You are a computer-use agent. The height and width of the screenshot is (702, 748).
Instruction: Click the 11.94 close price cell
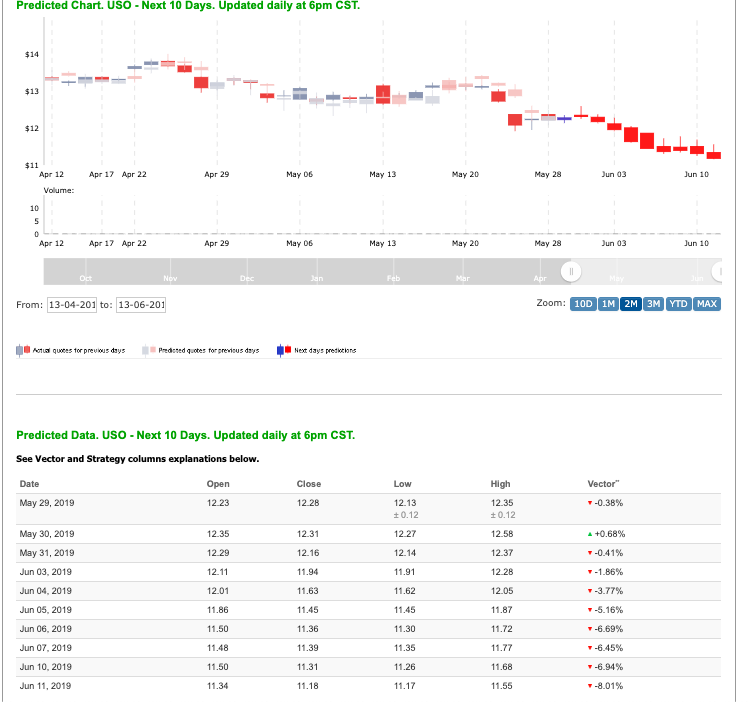308,572
